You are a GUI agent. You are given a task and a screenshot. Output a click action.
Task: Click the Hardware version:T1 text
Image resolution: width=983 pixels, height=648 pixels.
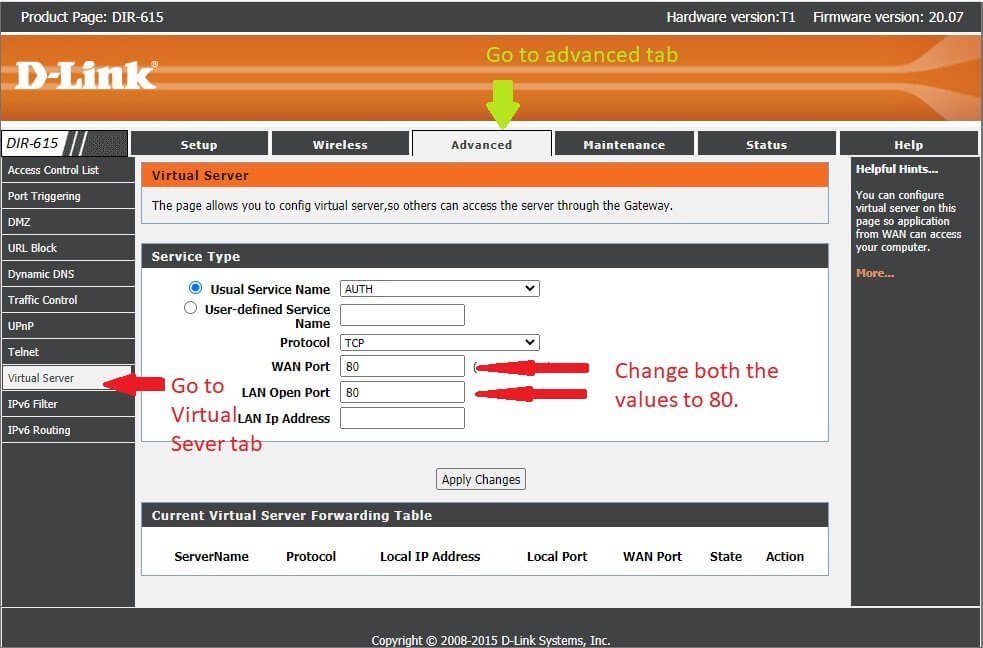(731, 17)
